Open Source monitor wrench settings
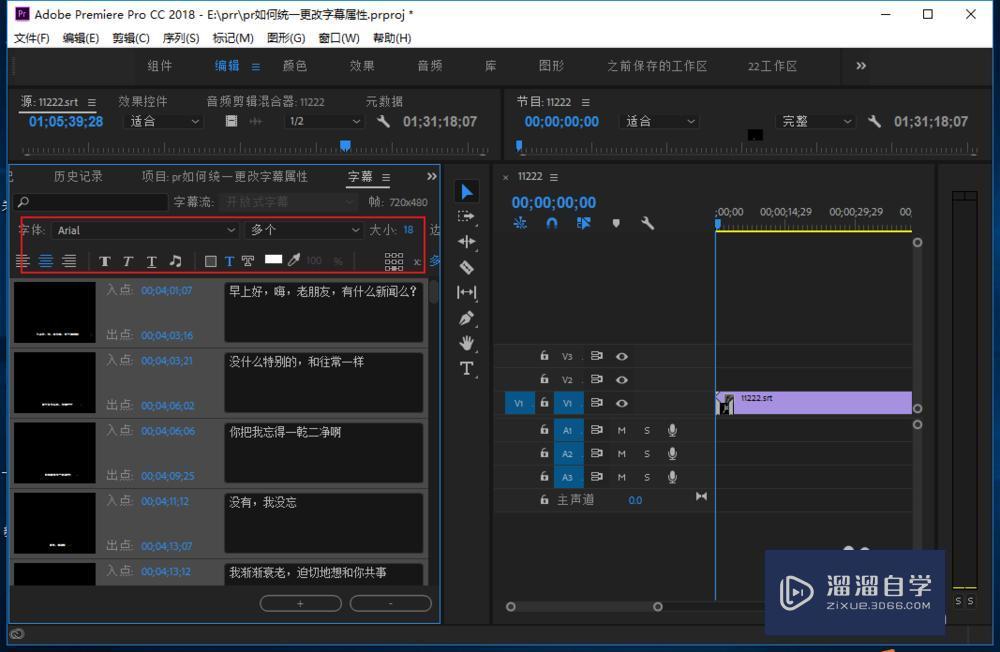The width and height of the screenshot is (1000, 652). (383, 121)
